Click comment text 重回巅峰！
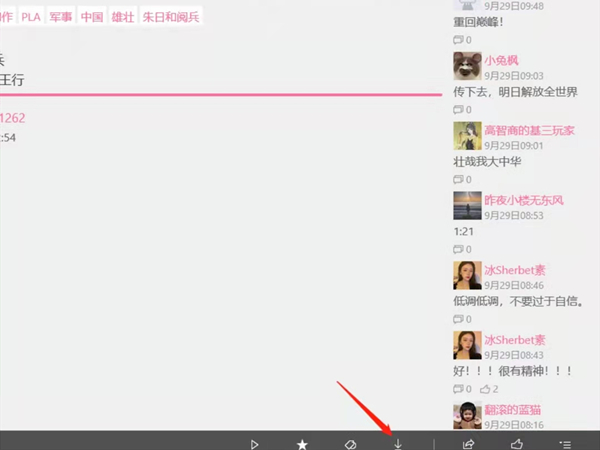This screenshot has height=450, width=600. [478, 22]
